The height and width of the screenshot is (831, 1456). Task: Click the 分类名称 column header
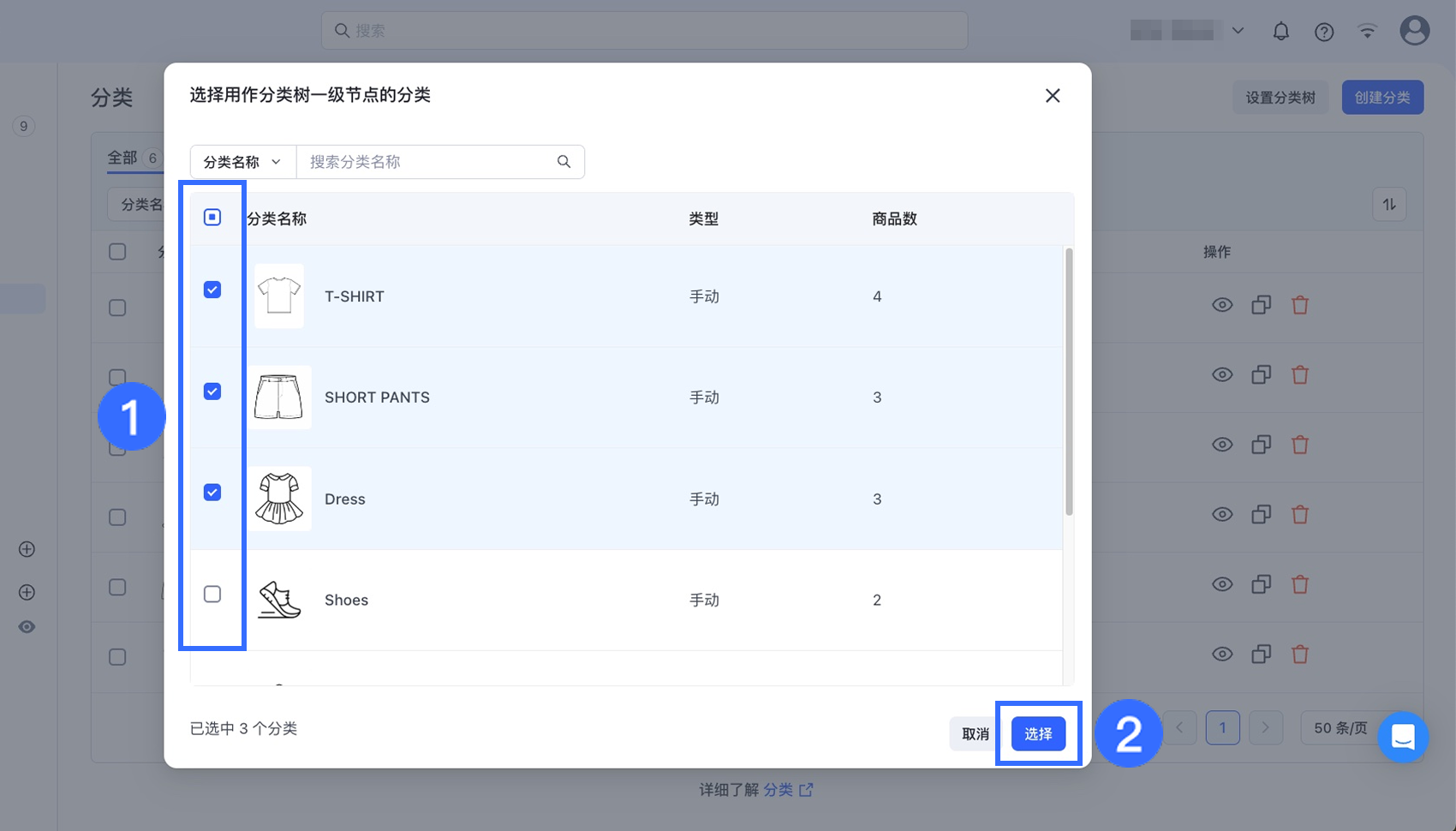click(x=277, y=219)
